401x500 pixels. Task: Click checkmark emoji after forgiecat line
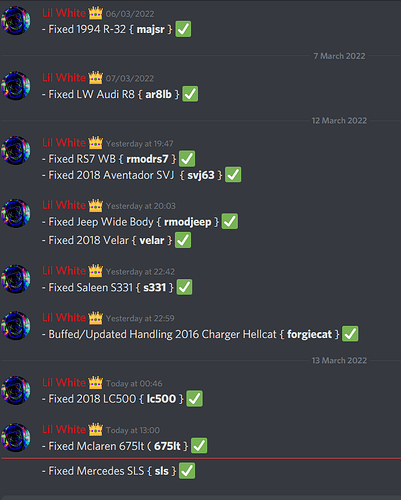pyautogui.click(x=350, y=334)
